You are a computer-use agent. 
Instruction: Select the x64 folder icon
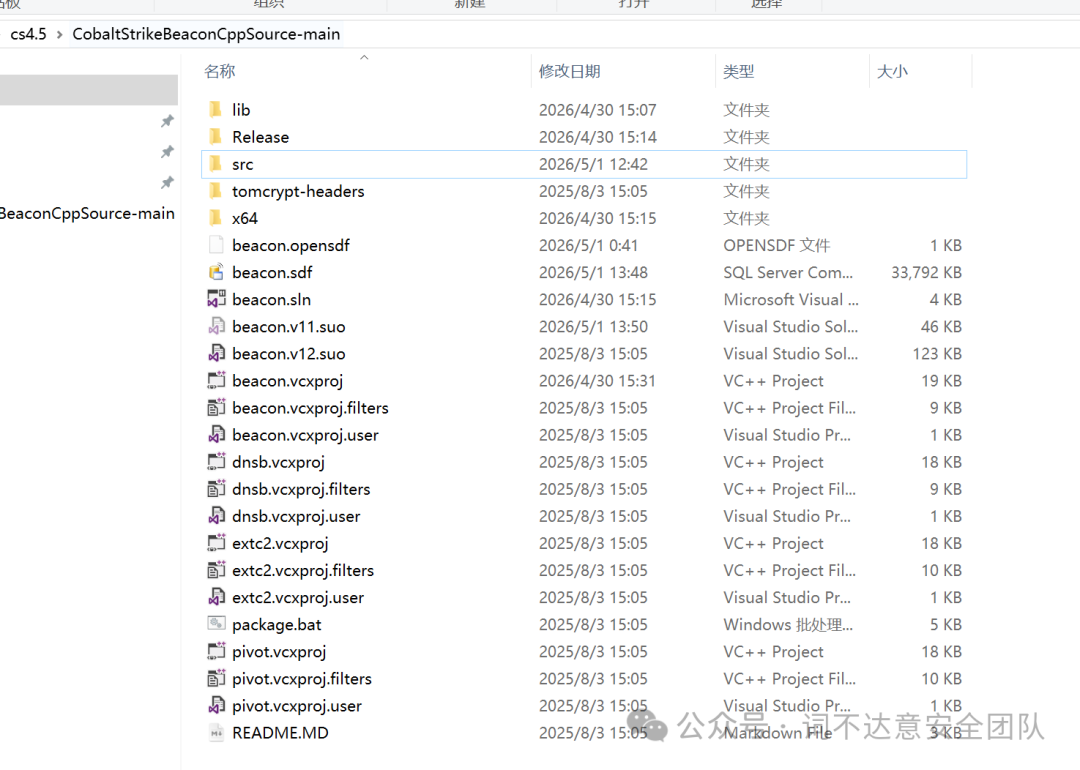216,218
